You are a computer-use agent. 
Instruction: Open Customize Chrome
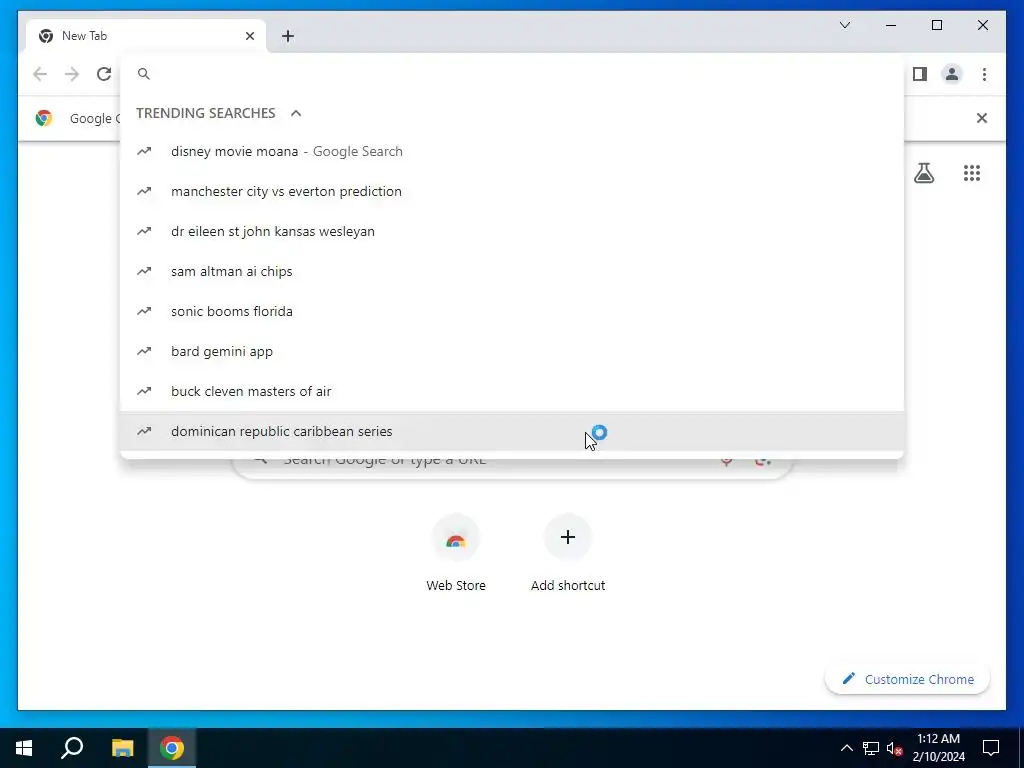tap(908, 679)
